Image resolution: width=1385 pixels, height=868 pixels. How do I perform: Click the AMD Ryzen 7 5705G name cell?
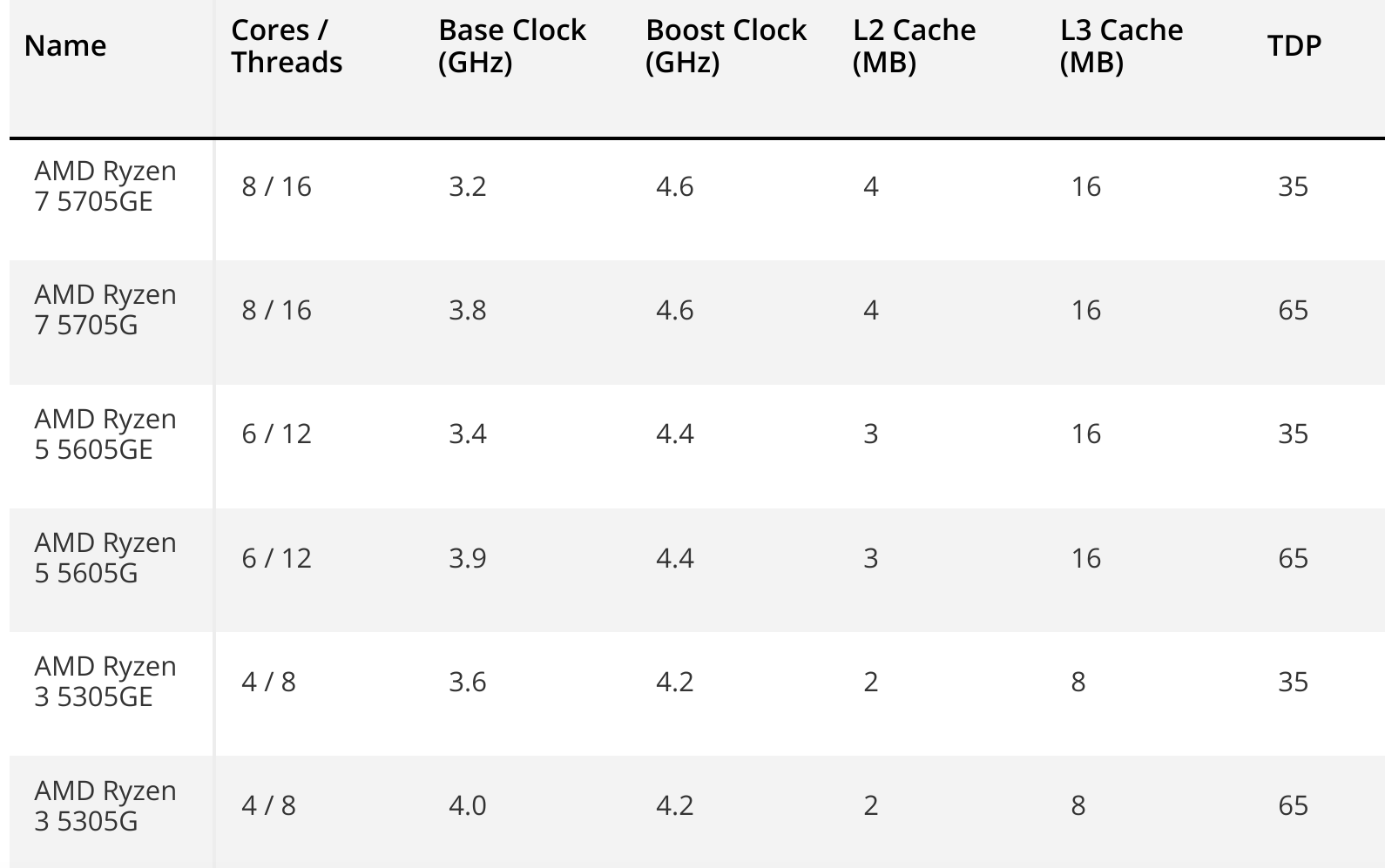105,310
